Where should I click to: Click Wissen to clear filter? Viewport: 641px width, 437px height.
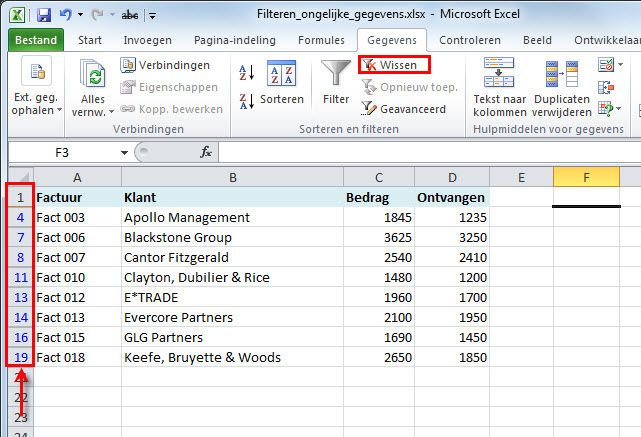(x=394, y=65)
